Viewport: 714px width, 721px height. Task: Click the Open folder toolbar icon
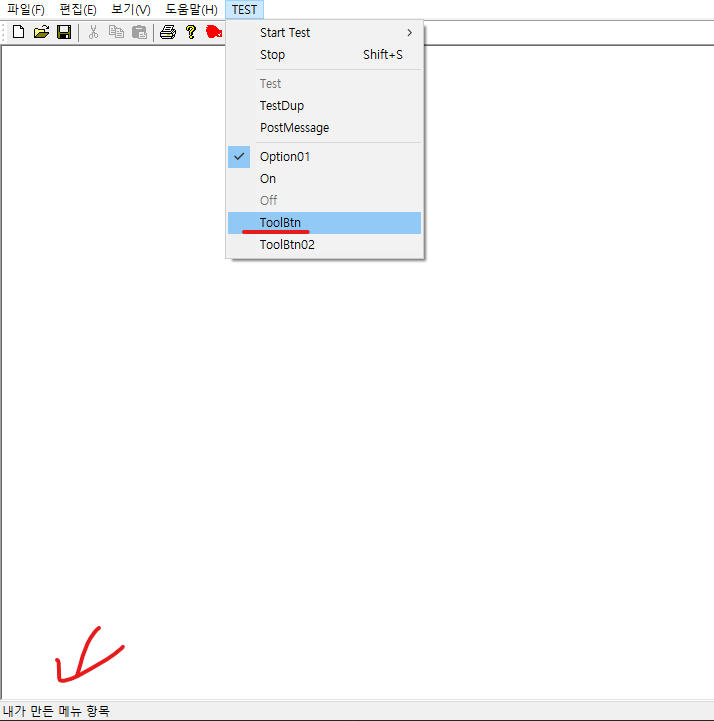[x=41, y=32]
